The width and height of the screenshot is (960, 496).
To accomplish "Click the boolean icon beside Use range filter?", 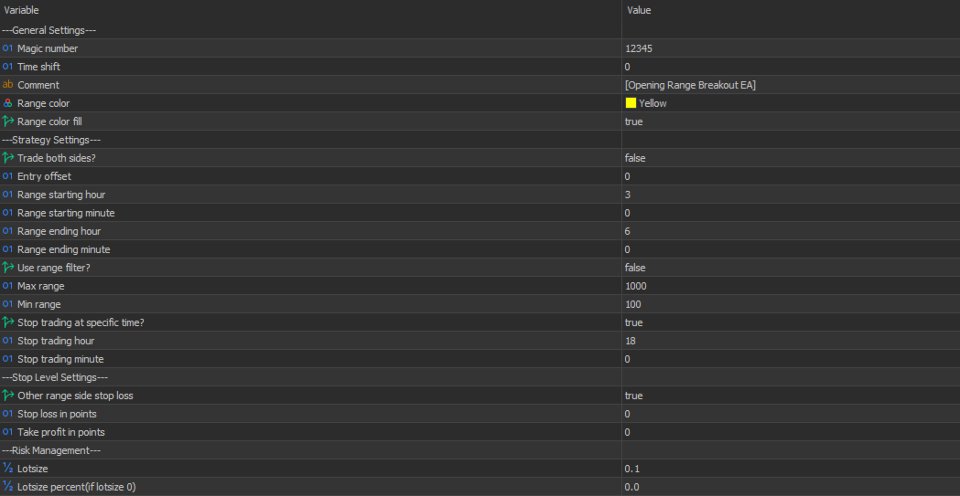I will 8,268.
